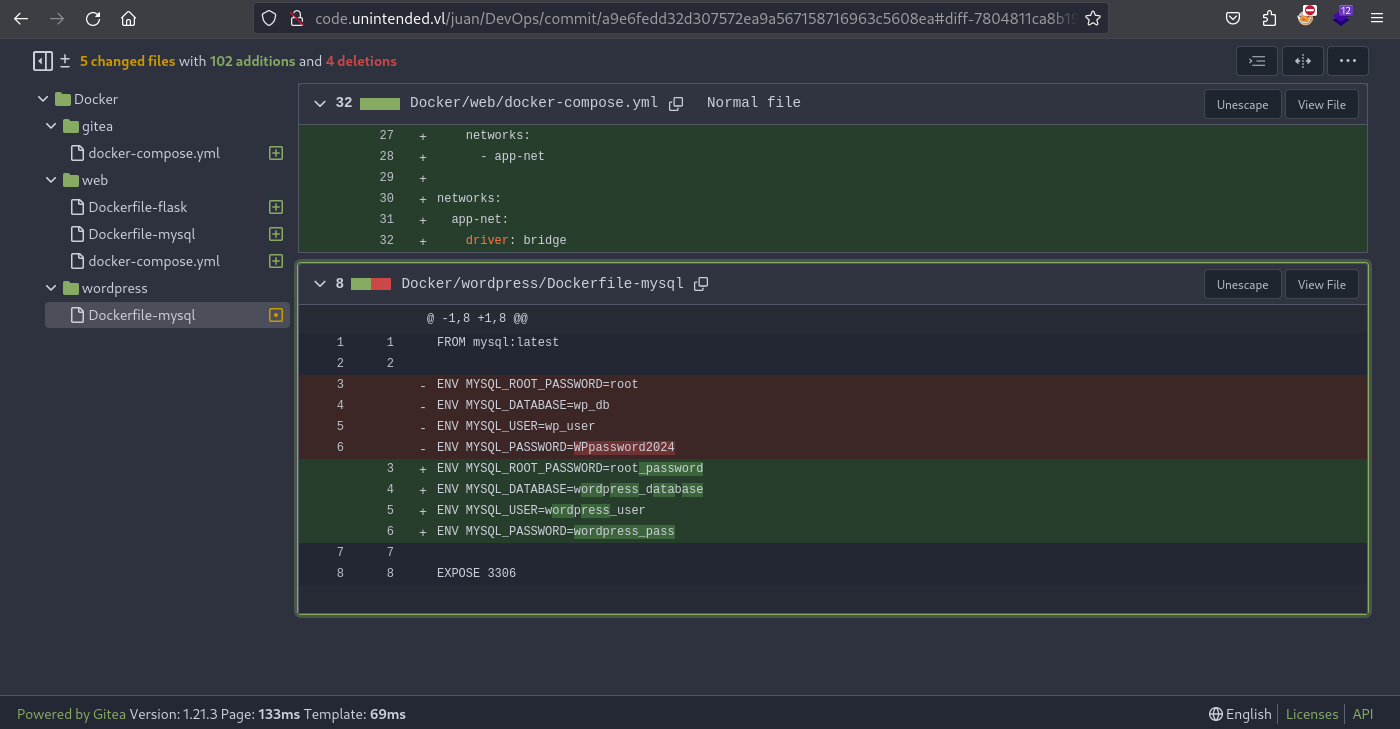Reload the current browser page
The height and width of the screenshot is (729, 1400).
92,18
